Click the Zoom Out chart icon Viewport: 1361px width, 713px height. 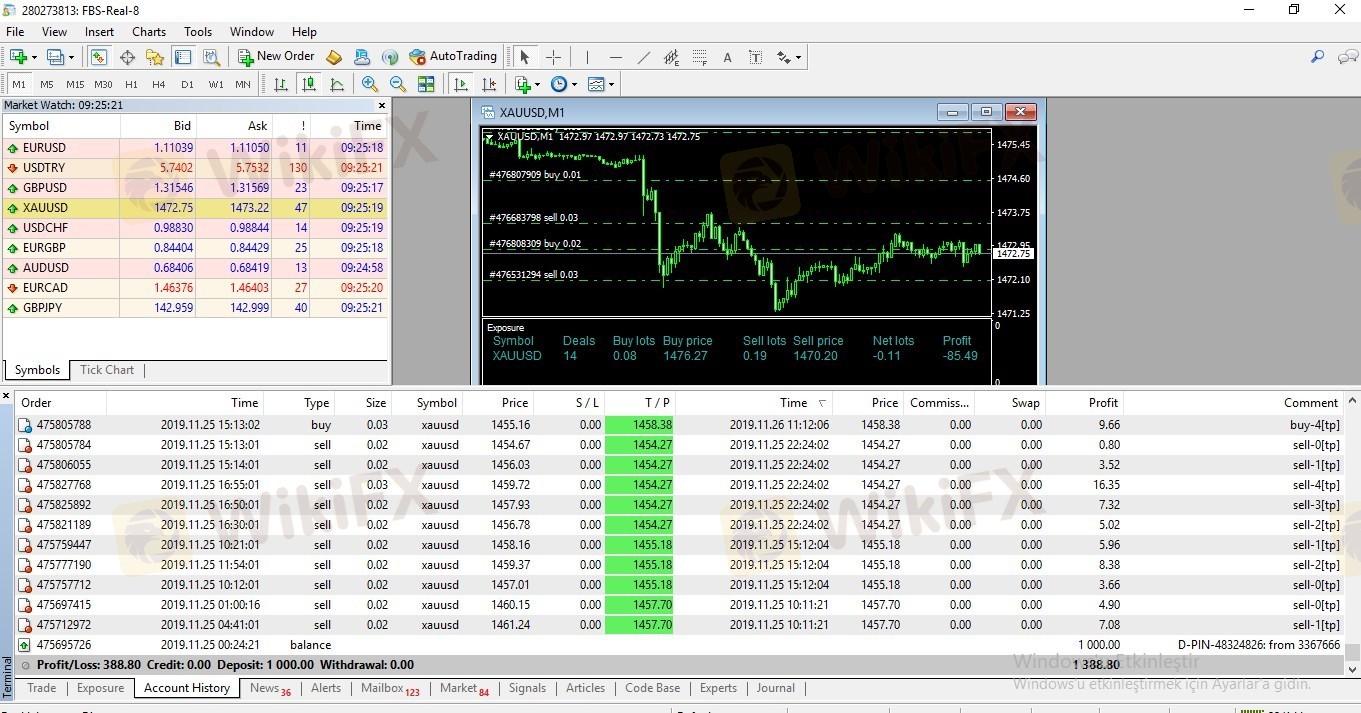(x=398, y=85)
